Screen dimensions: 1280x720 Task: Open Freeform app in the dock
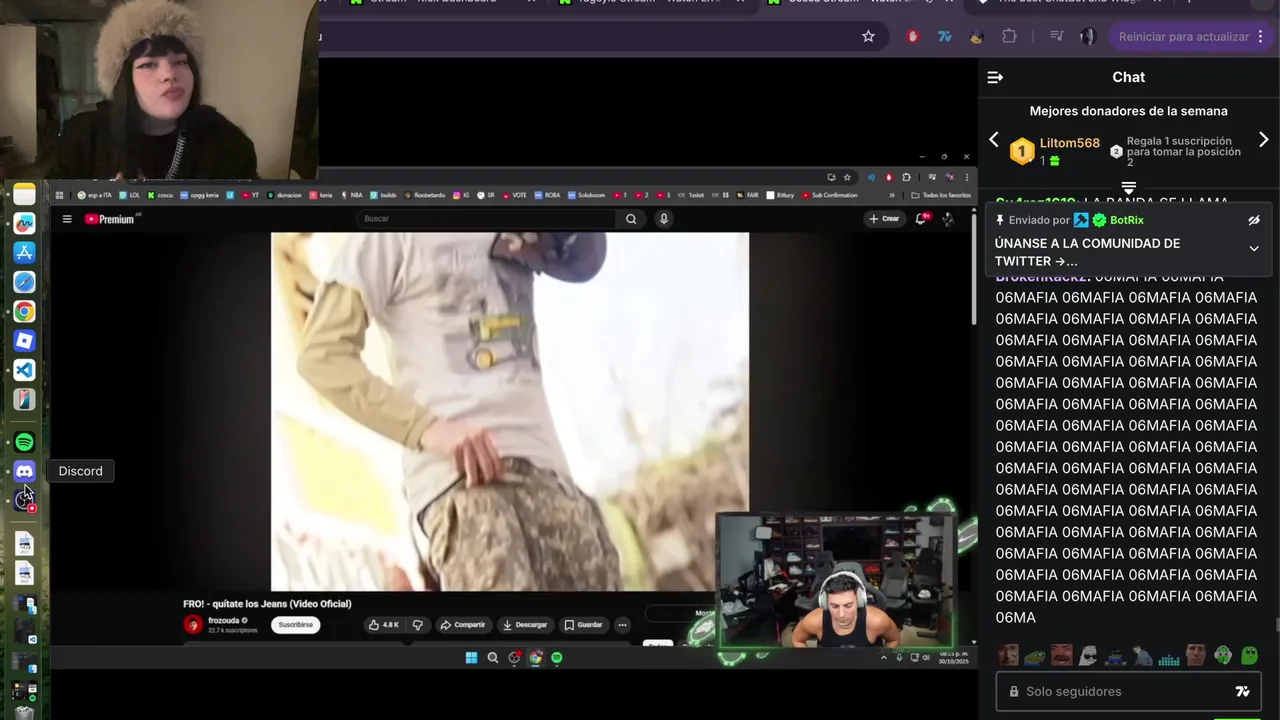coord(24,223)
